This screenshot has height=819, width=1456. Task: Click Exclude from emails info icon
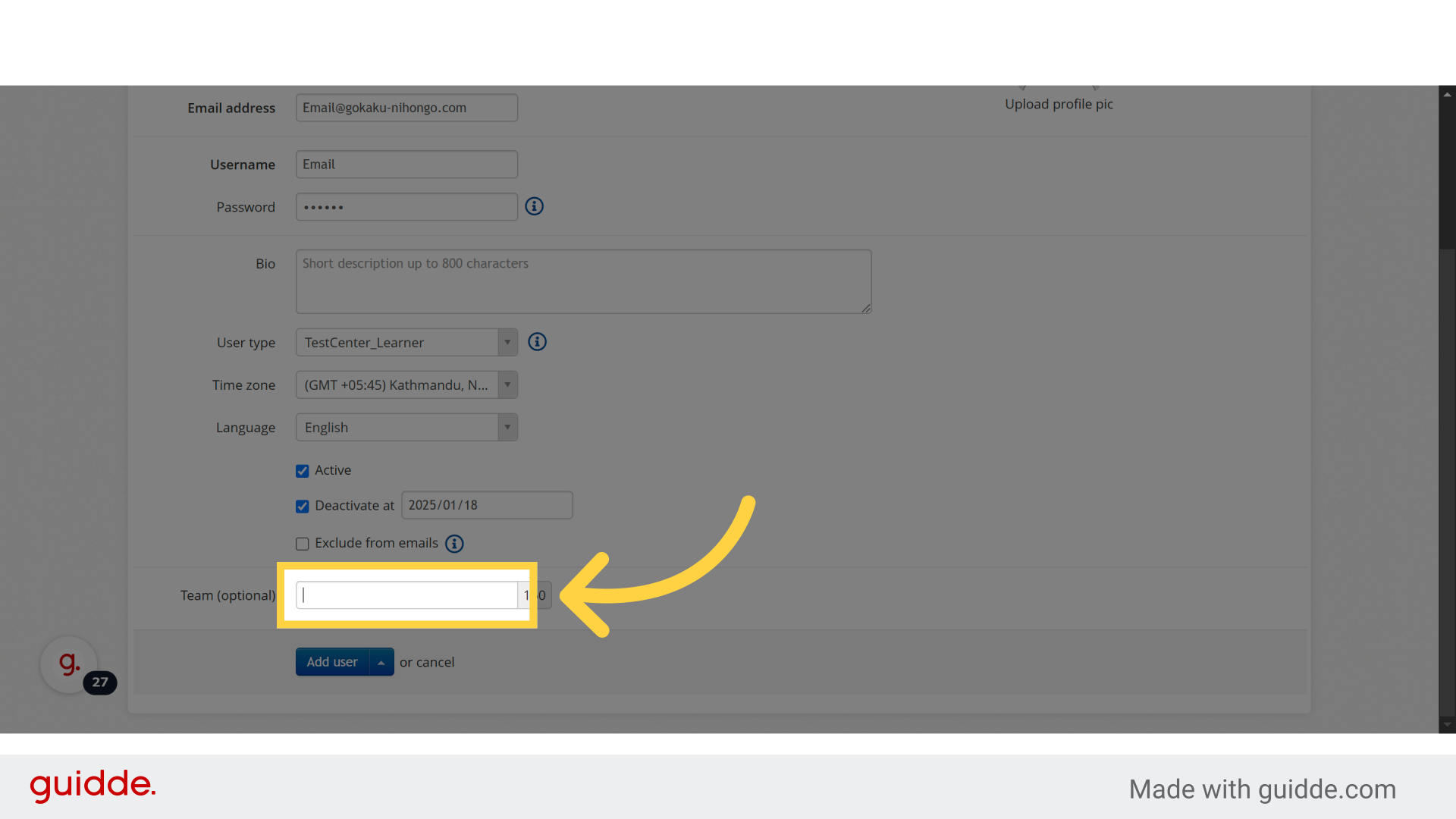click(x=454, y=544)
